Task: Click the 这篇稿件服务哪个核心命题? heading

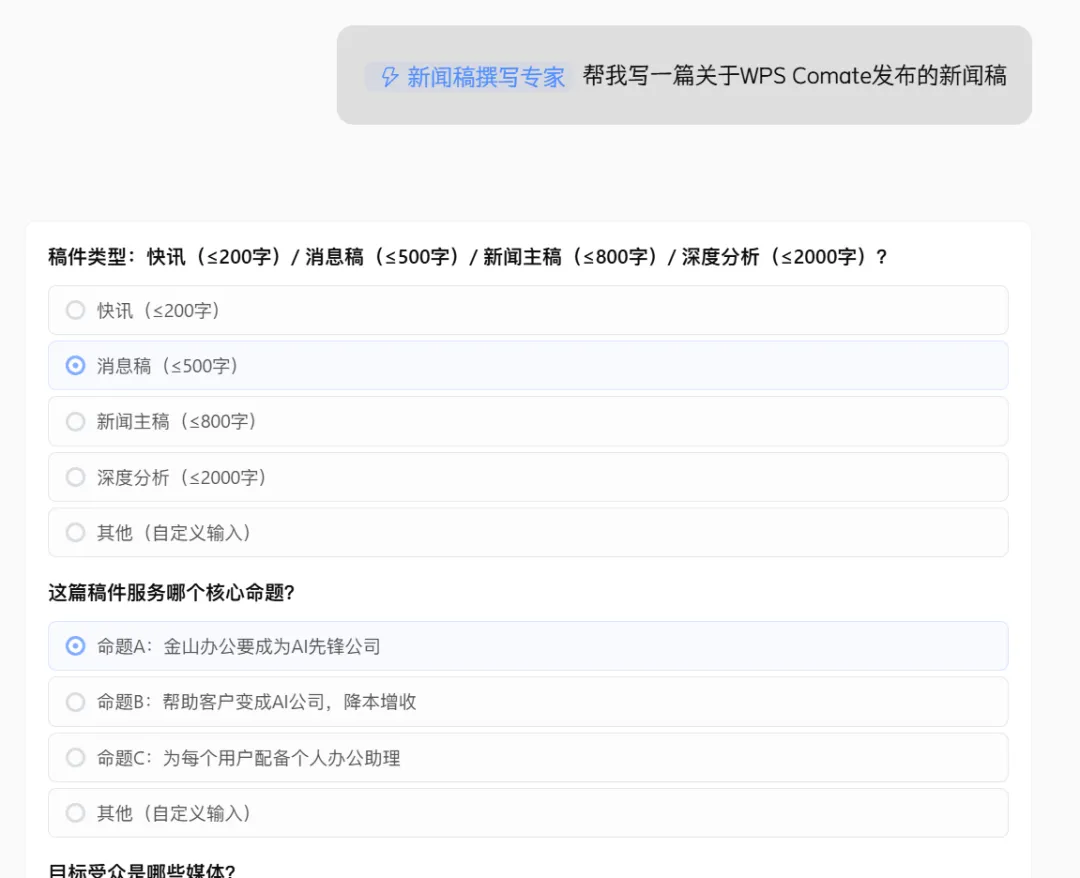Action: click(x=172, y=592)
